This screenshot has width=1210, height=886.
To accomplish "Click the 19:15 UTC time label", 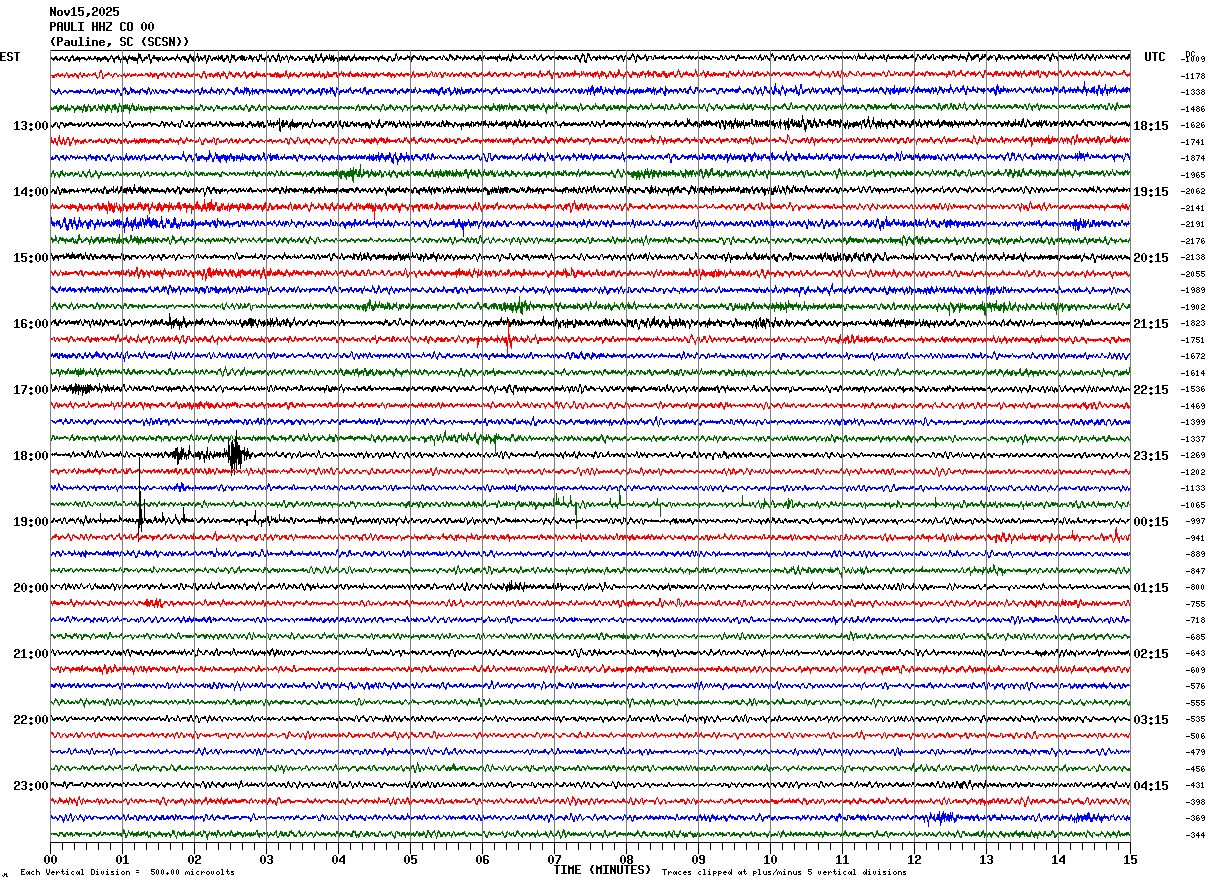I will tap(1151, 191).
